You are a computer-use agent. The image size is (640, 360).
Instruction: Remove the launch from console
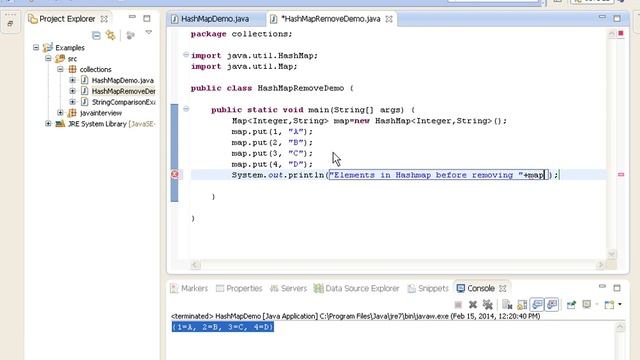point(473,304)
